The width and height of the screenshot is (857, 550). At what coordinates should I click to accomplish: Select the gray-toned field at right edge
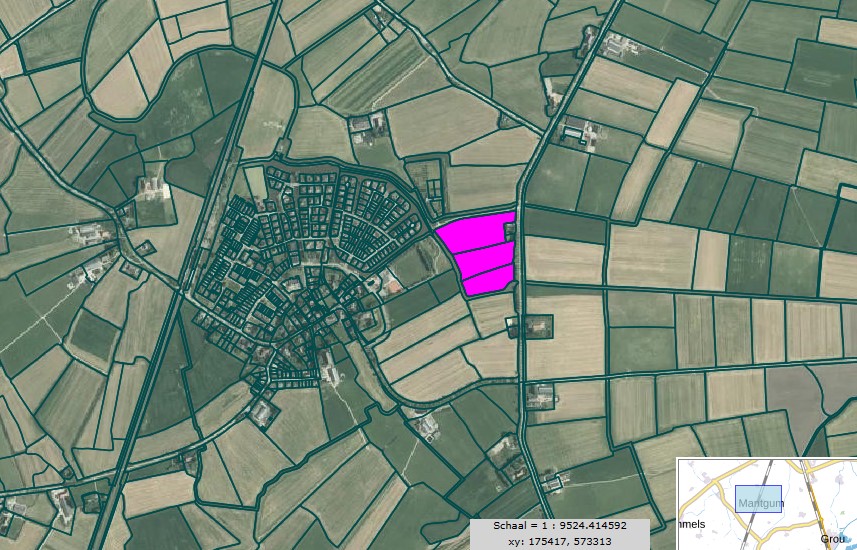[795, 393]
